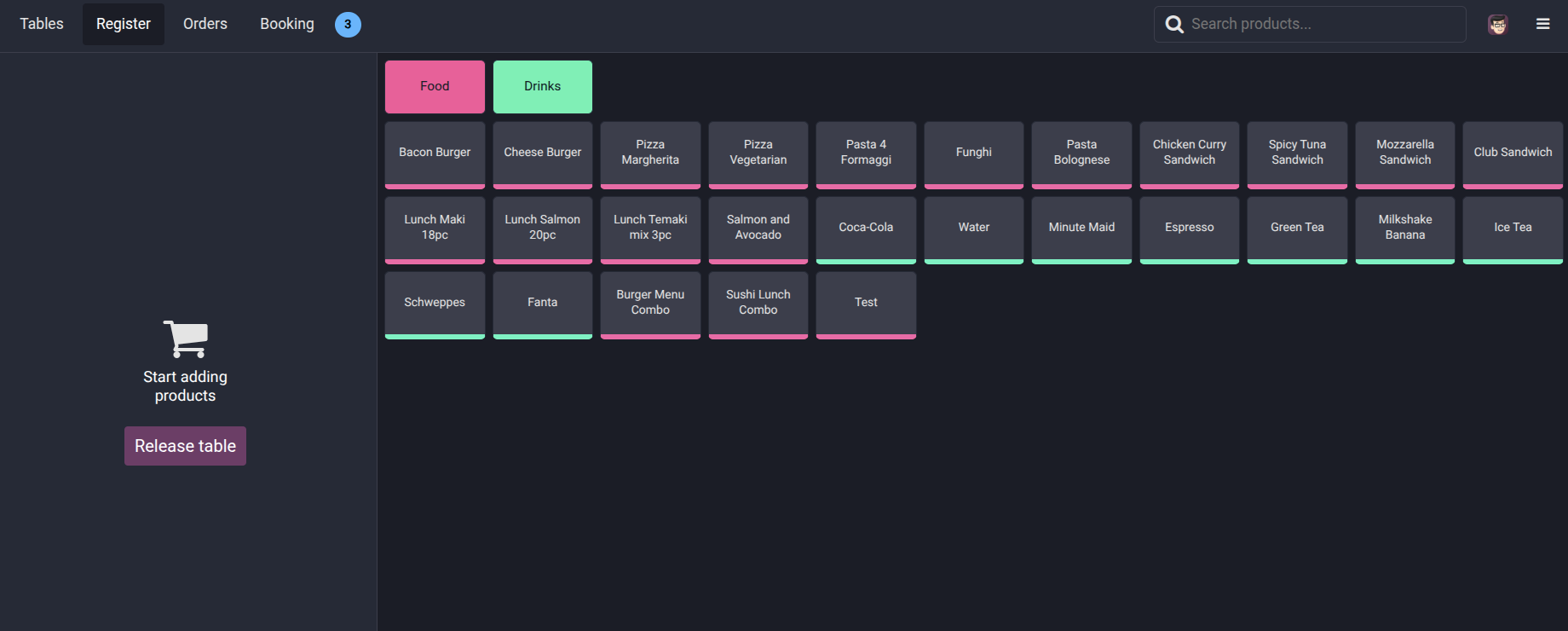The height and width of the screenshot is (631, 1568).
Task: Select the Coca-Cola product tile
Action: point(866,229)
